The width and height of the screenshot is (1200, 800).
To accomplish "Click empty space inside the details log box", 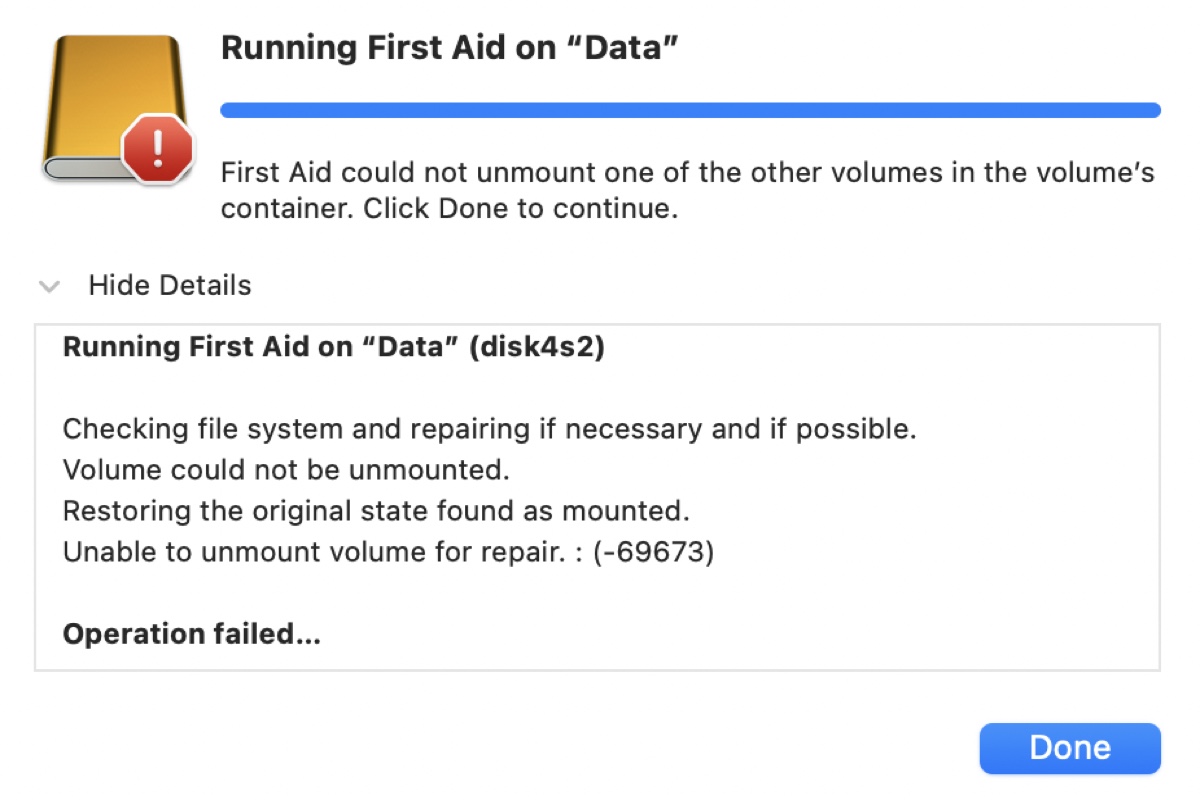I will pyautogui.click(x=900, y=620).
